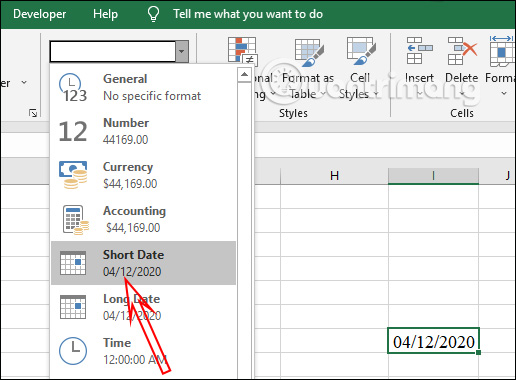516x380 pixels.
Task: Select column J header
Action: click(x=498, y=176)
